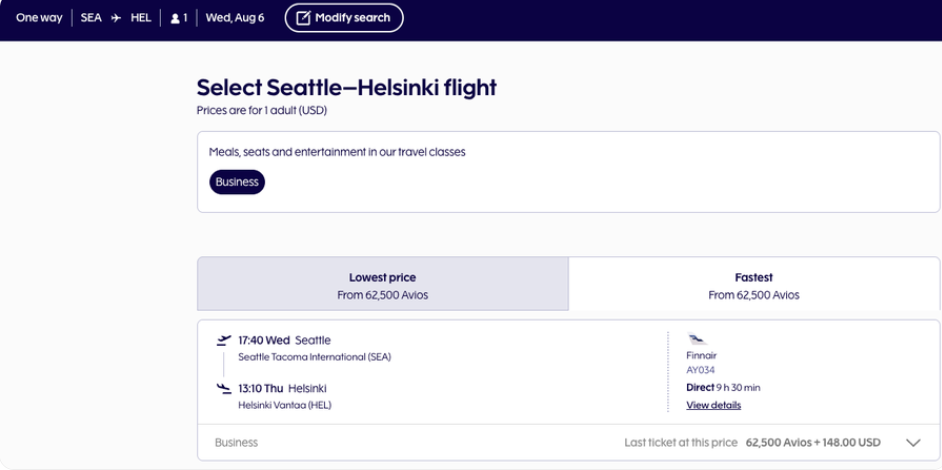
Task: Click the Finnair airline logo
Action: (697, 338)
